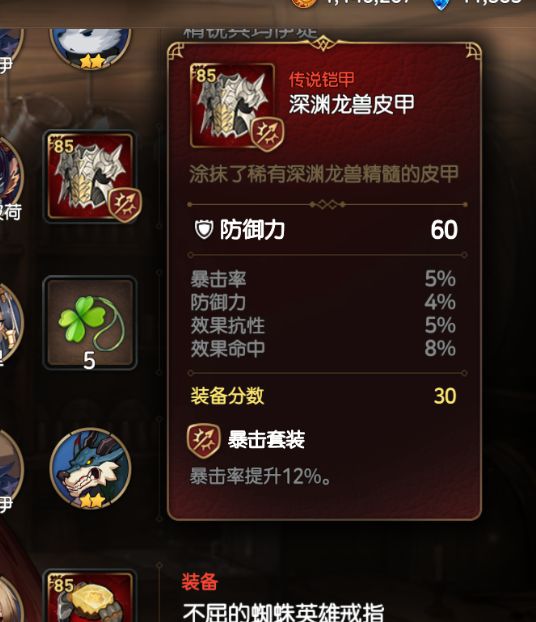Screen dimensions: 536x622
Task: Click the Critical Set icon beside 暴击套装
Action: click(204, 441)
